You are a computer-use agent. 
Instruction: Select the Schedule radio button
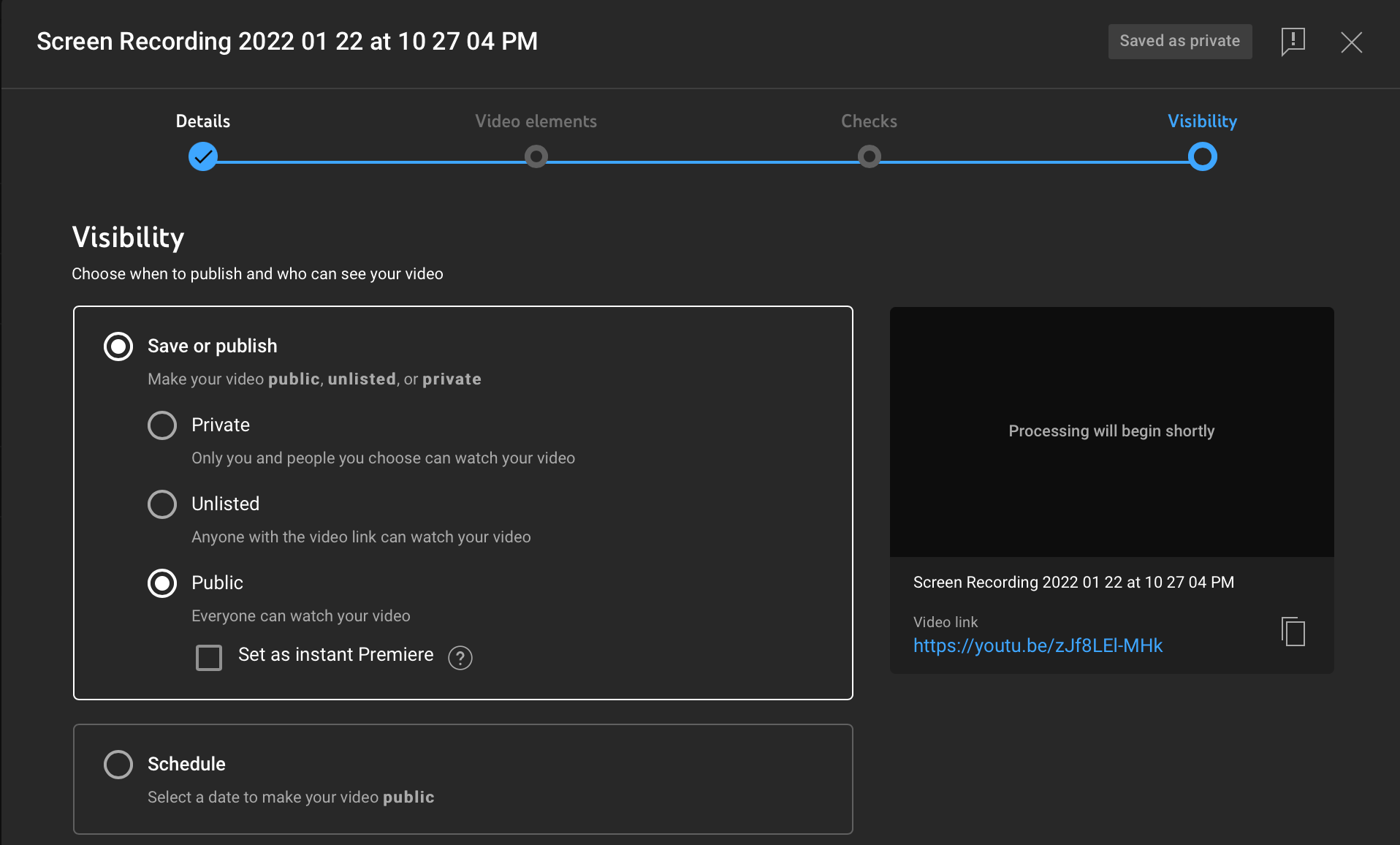[x=118, y=765]
